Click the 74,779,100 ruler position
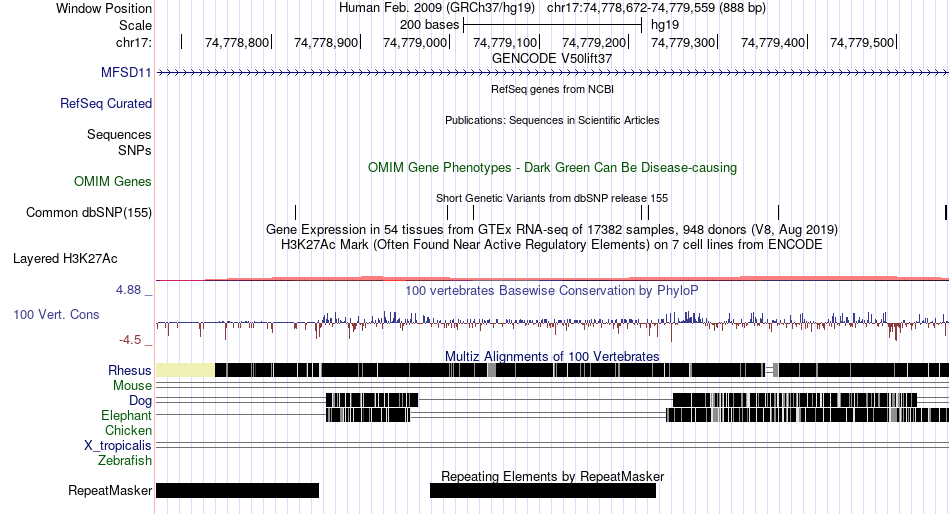 pos(505,42)
